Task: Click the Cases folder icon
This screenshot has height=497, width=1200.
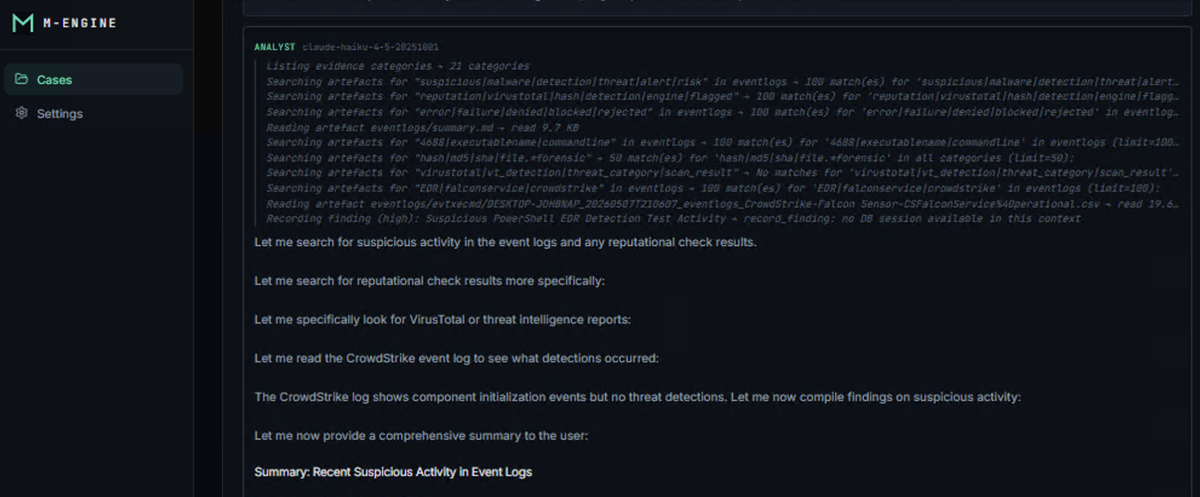Action: pyautogui.click(x=22, y=79)
